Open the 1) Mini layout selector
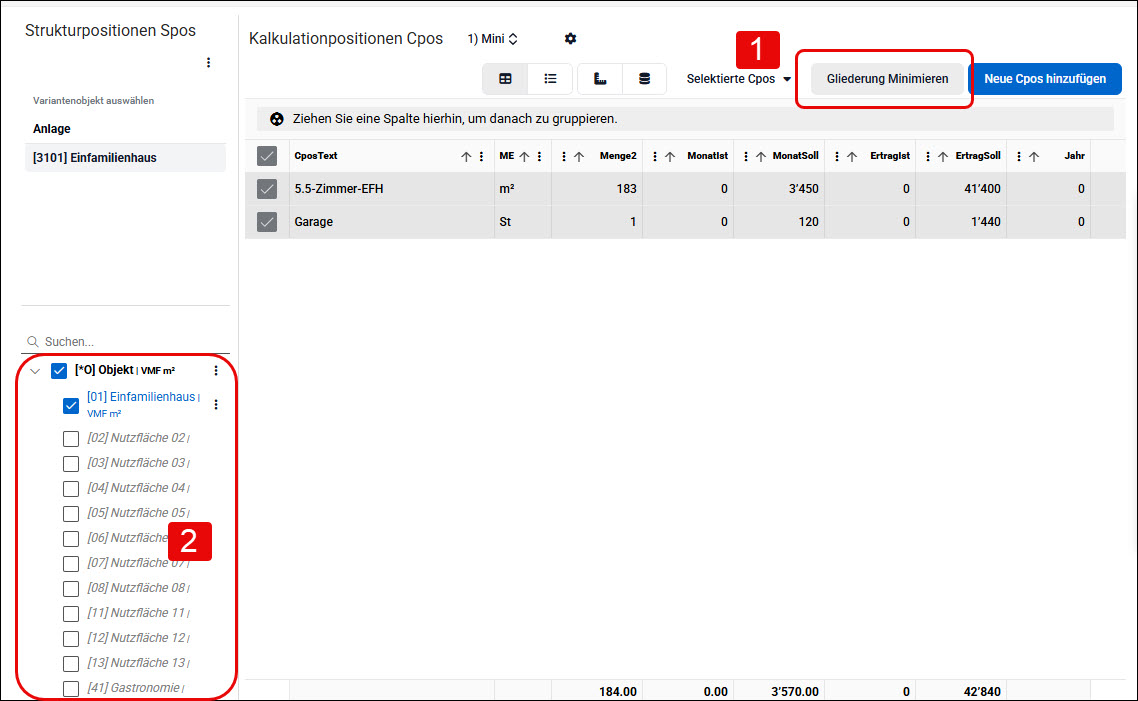The width and height of the screenshot is (1138, 701). click(493, 38)
